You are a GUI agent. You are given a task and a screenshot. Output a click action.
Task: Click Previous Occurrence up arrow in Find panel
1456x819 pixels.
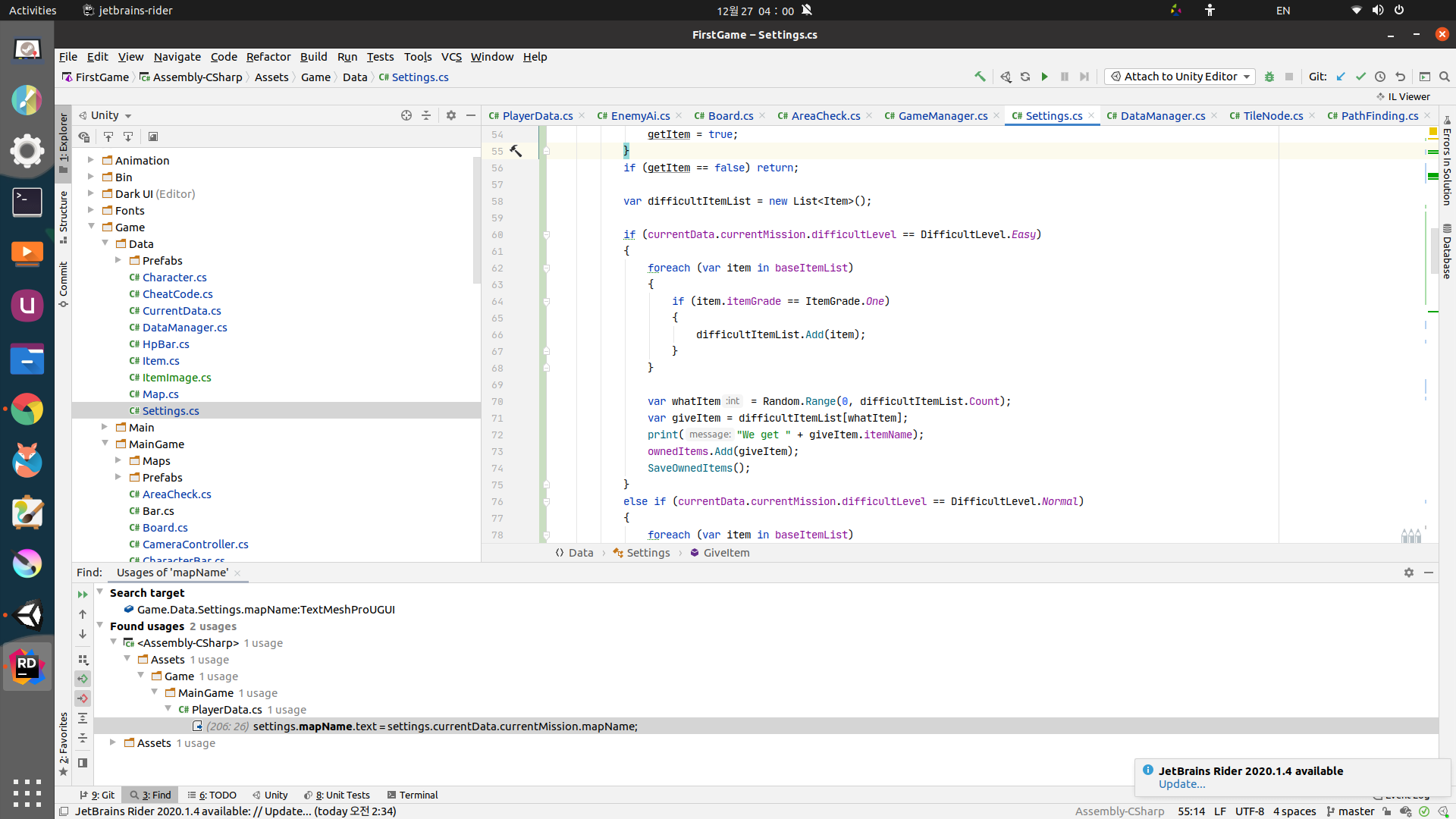[83, 614]
